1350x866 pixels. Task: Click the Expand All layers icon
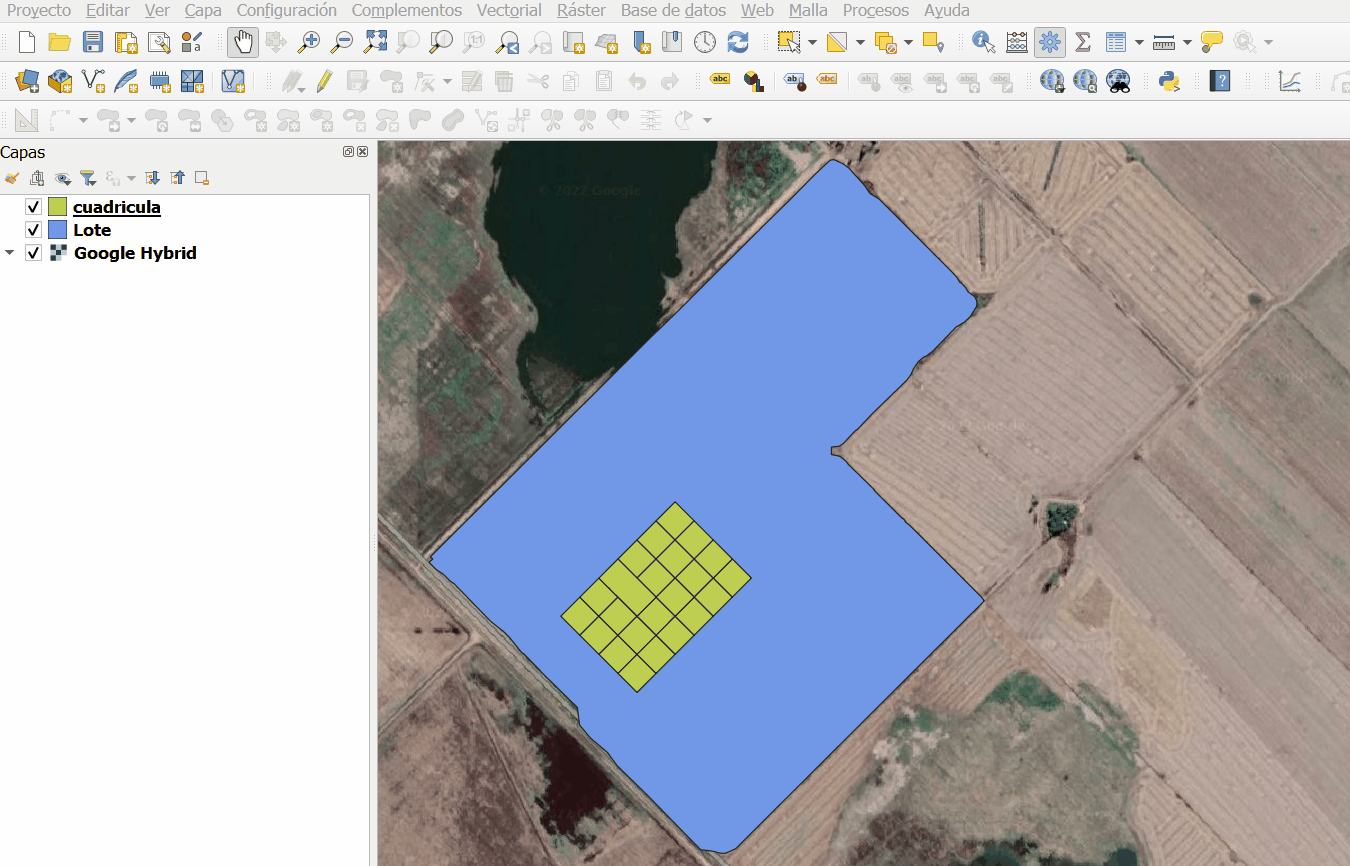tap(152, 178)
